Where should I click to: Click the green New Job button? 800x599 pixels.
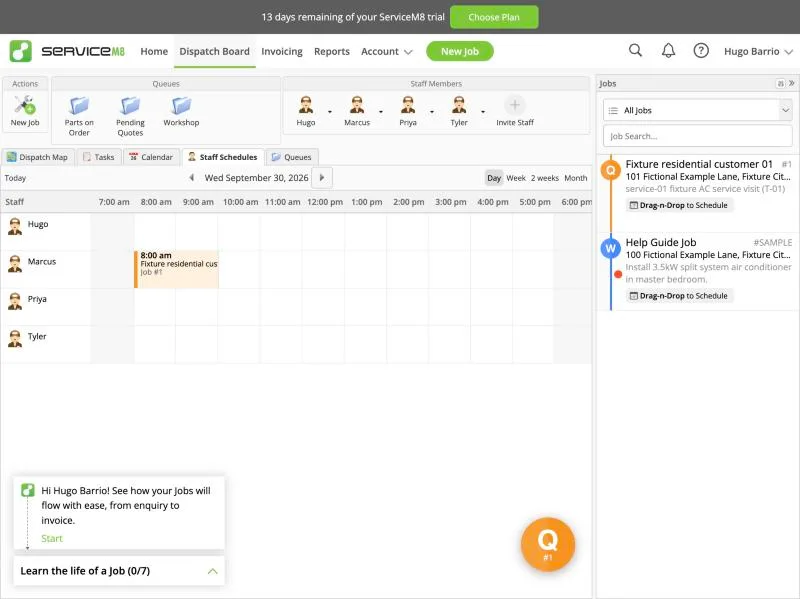click(x=460, y=51)
